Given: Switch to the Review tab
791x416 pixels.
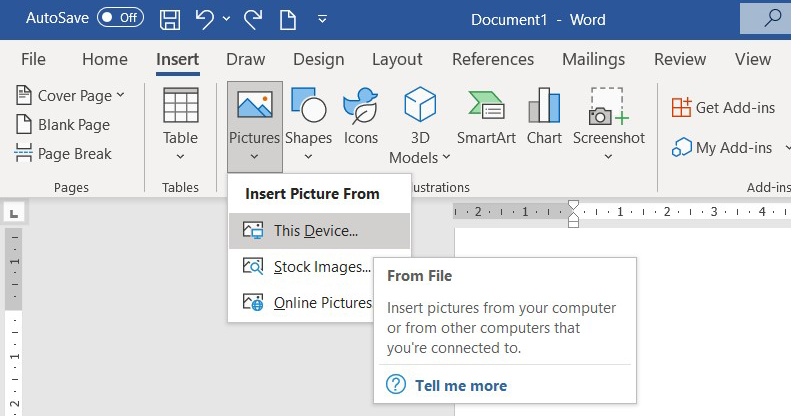Looking at the screenshot, I should click(680, 60).
